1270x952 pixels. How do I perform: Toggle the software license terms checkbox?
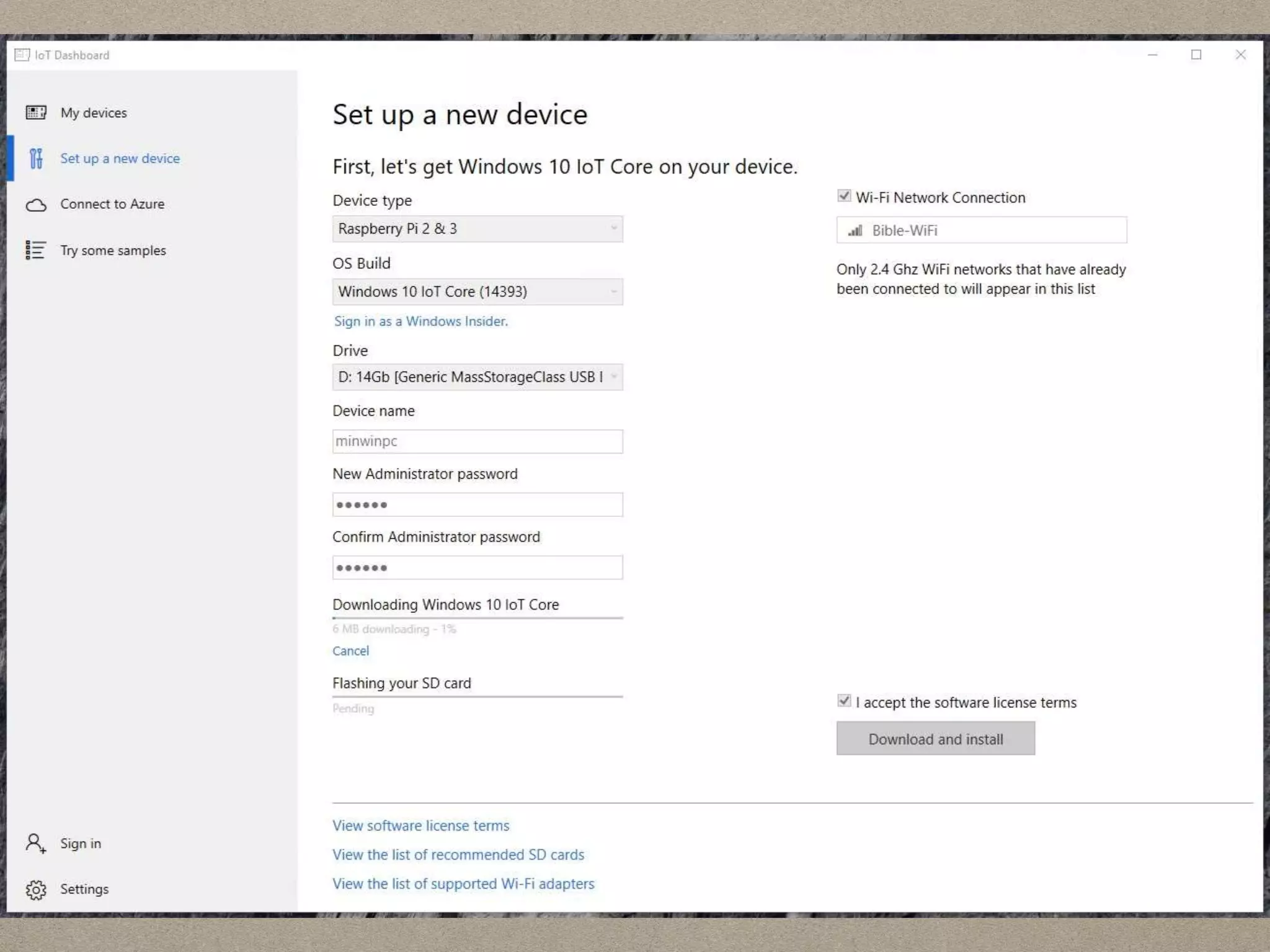pyautogui.click(x=844, y=701)
